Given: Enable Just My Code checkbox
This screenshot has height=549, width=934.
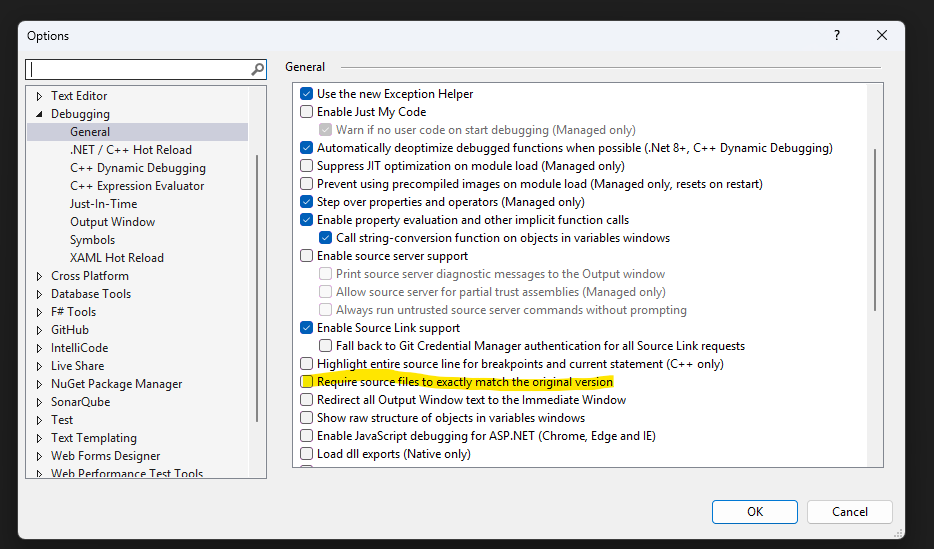Looking at the screenshot, I should tap(307, 112).
